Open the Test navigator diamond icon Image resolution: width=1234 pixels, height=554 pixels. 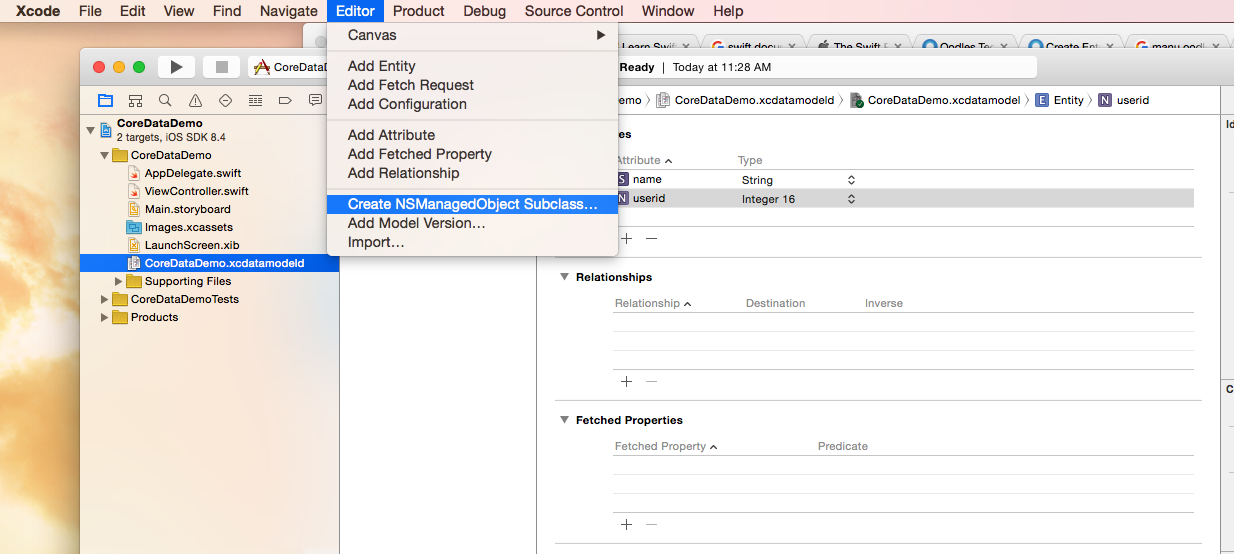click(x=225, y=100)
